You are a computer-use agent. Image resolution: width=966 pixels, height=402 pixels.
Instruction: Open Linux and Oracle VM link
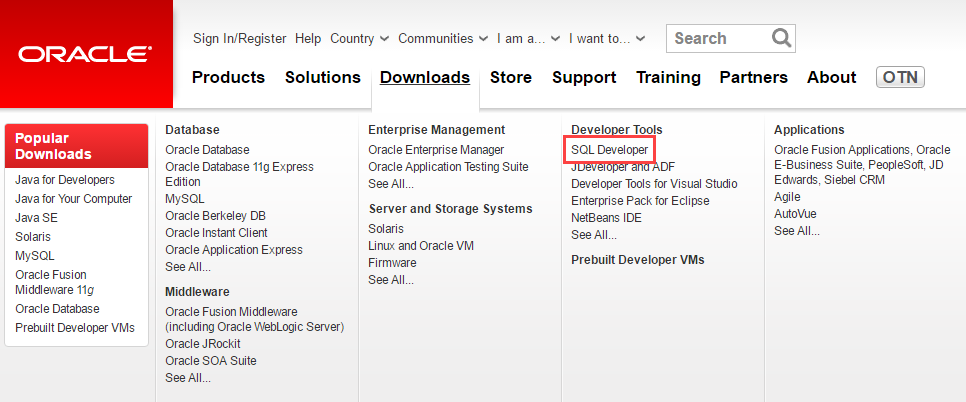[x=421, y=246]
